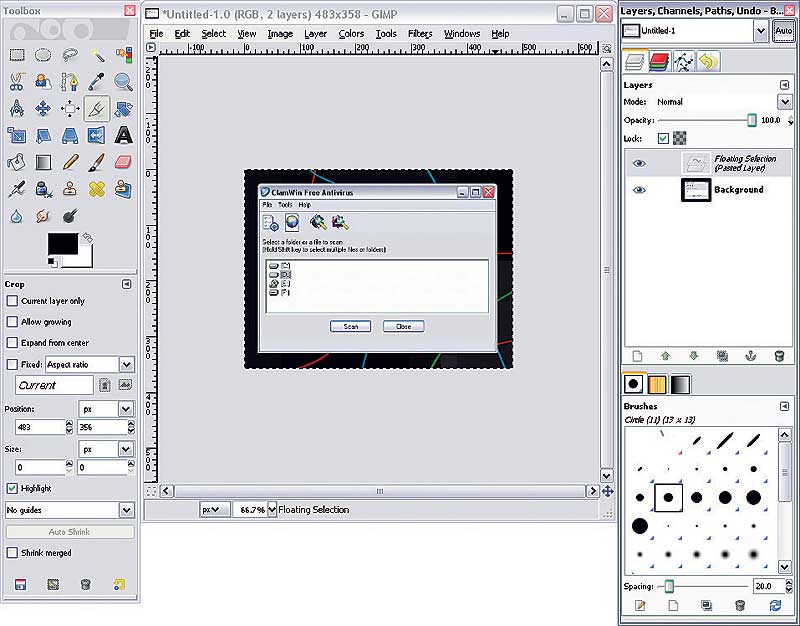Select the Perspective tool
This screenshot has height=626, width=800.
(70, 135)
